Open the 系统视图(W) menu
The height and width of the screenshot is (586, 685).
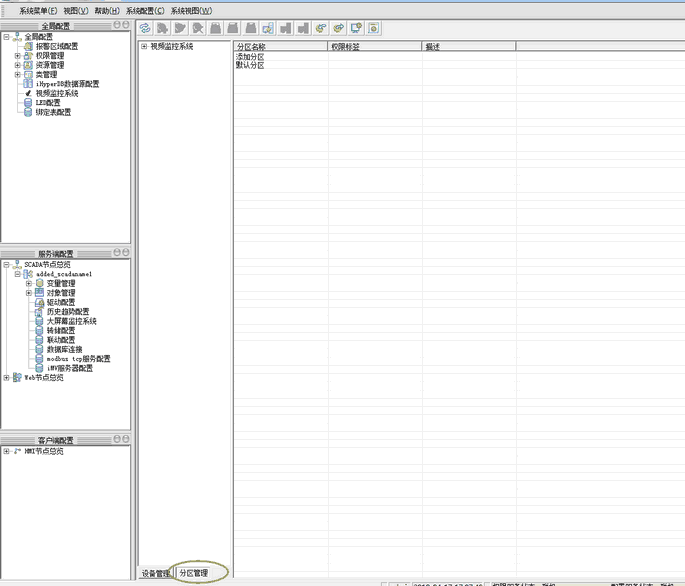[x=191, y=11]
